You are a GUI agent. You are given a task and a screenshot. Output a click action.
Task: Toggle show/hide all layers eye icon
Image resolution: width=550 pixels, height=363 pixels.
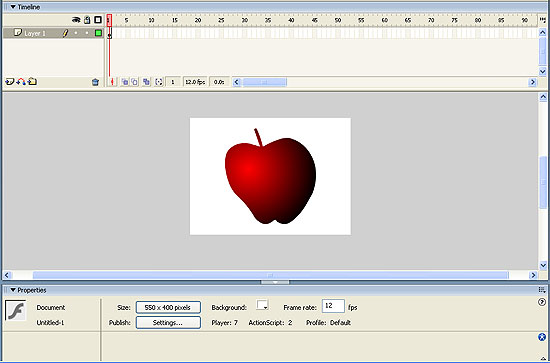(x=76, y=20)
